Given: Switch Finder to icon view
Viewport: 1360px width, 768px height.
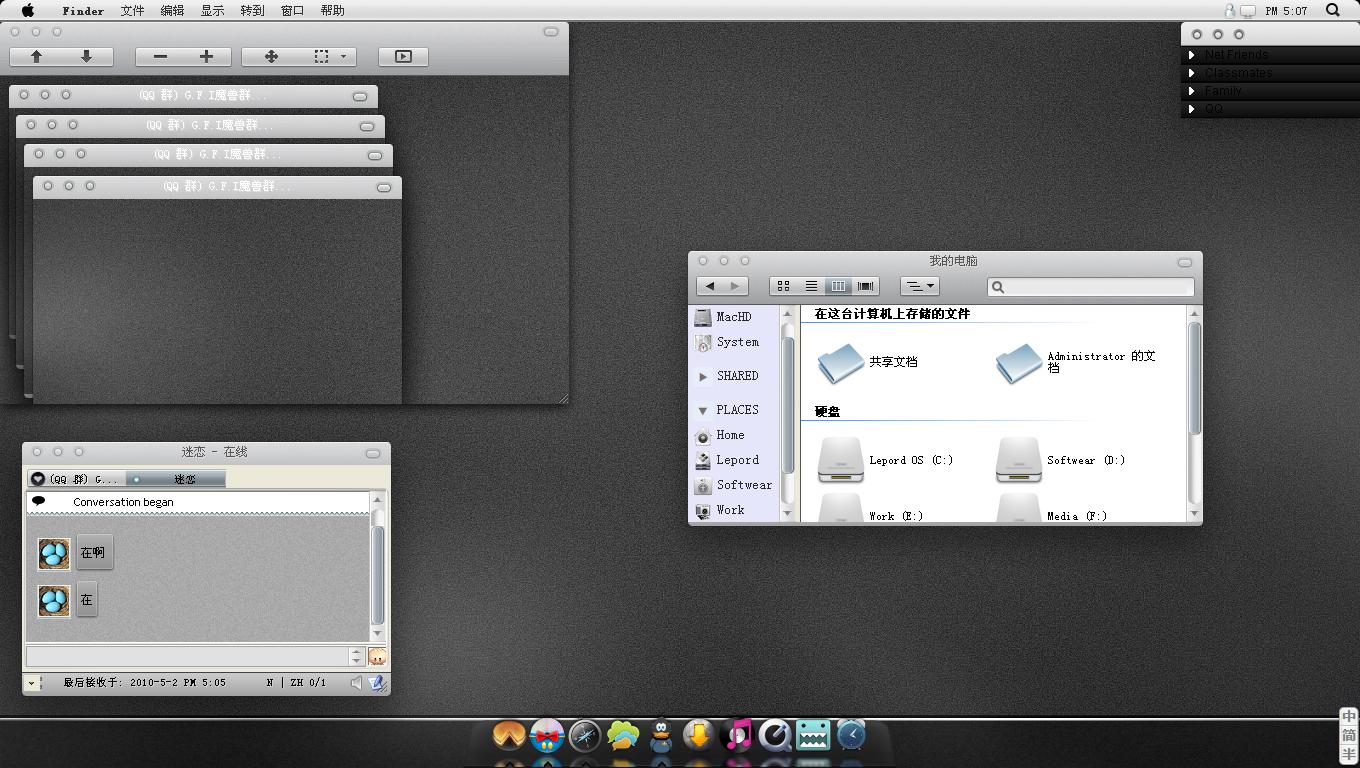Looking at the screenshot, I should (784, 286).
